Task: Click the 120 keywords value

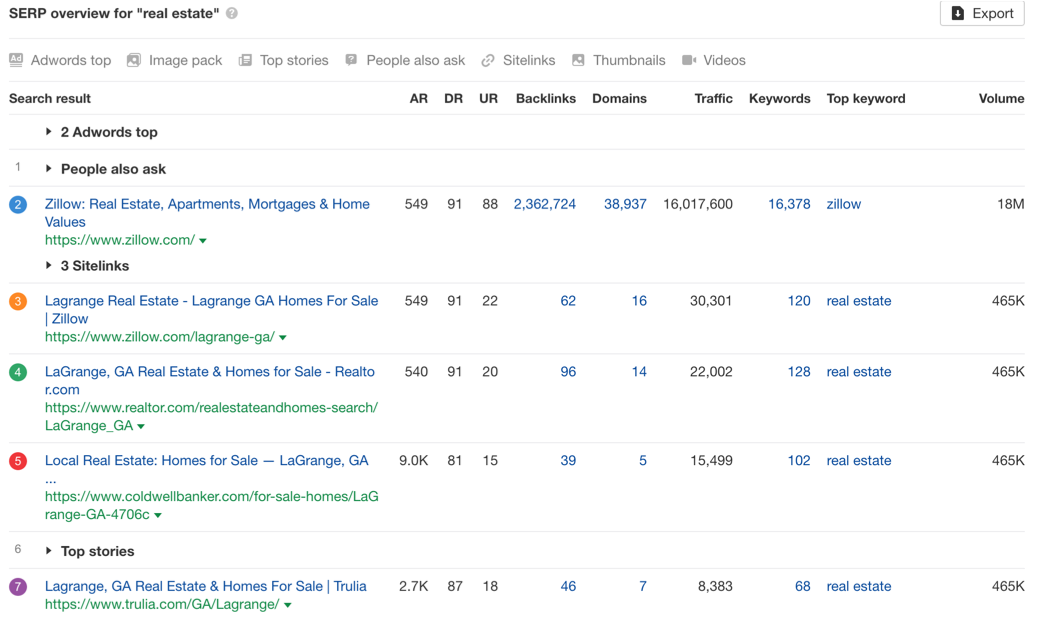Action: (x=799, y=302)
